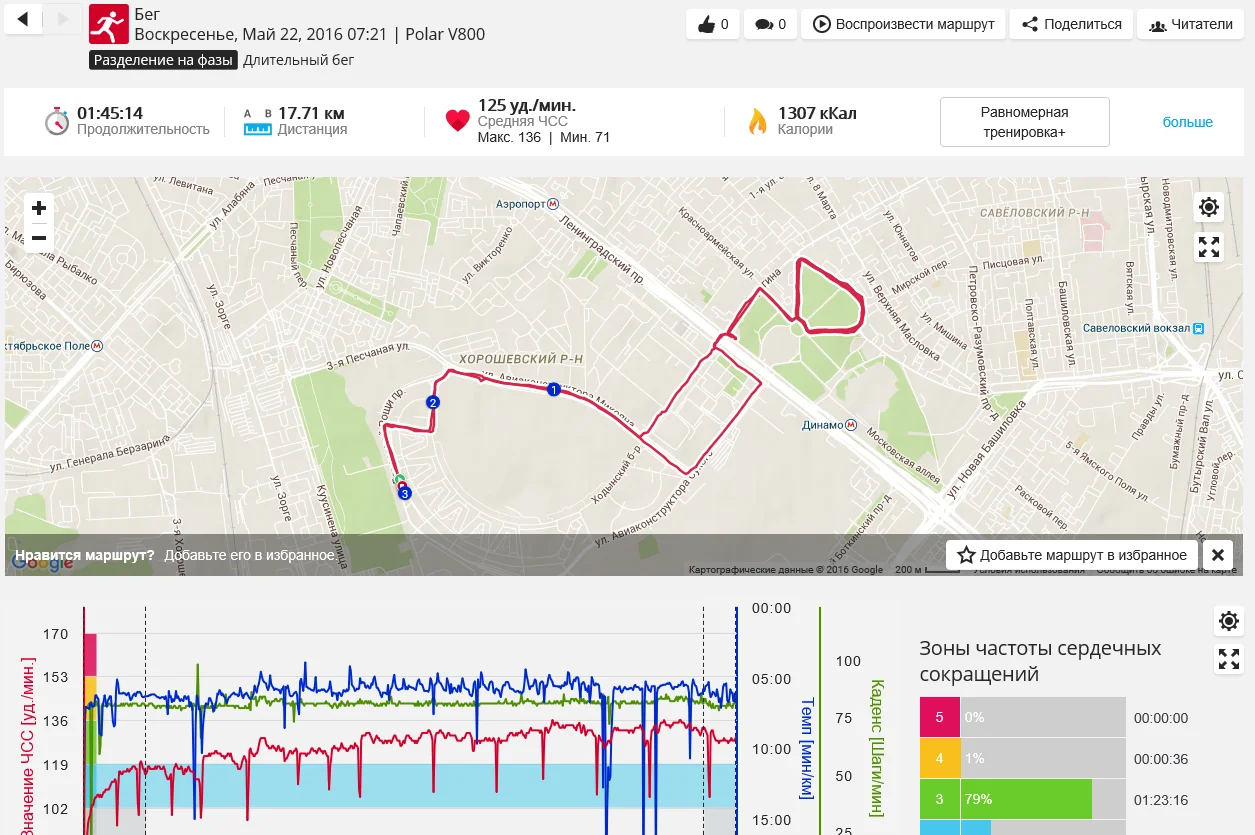
Task: Share the training via Поделиться
Action: [1071, 24]
